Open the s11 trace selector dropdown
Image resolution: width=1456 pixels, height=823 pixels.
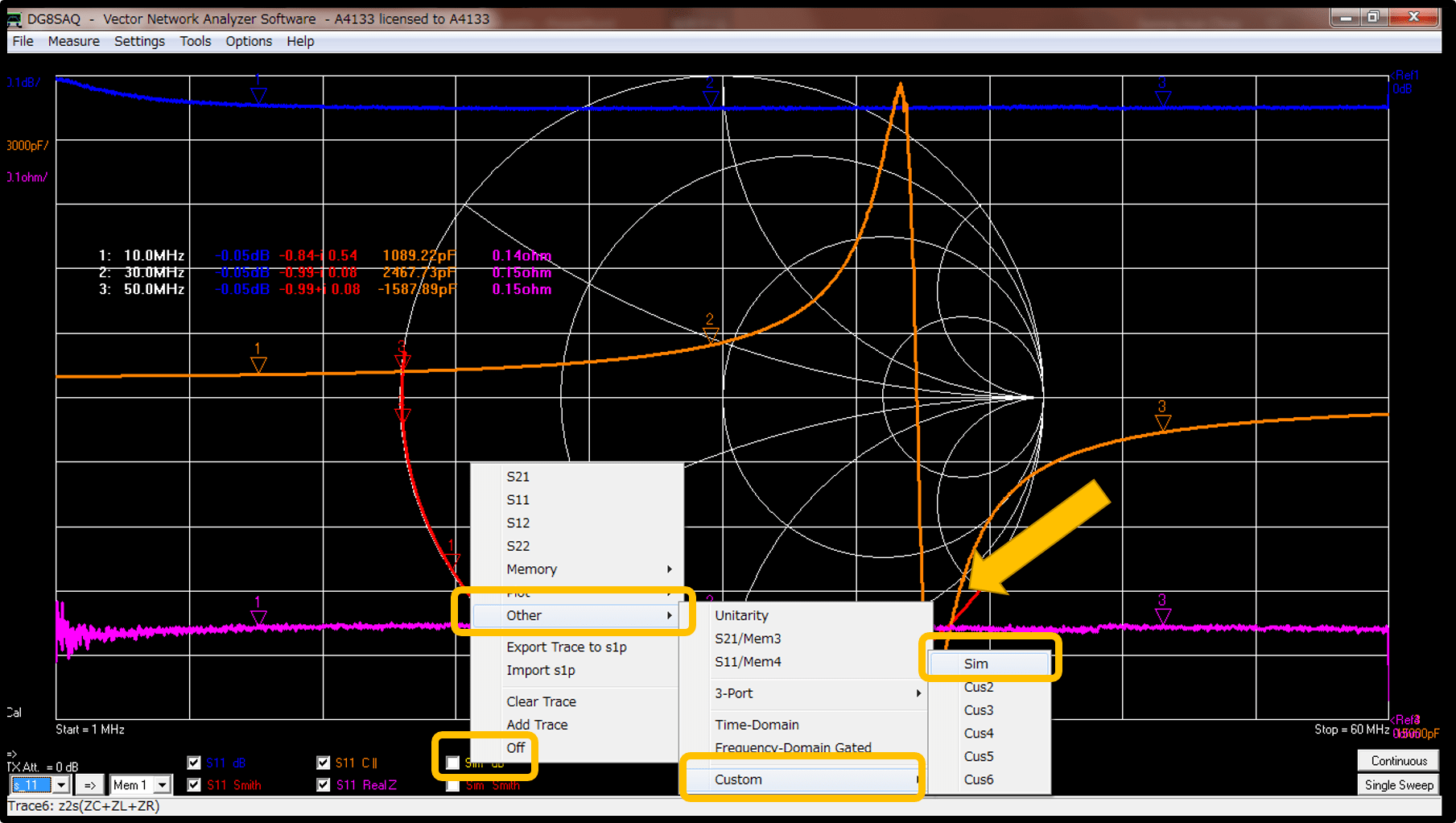coord(60,784)
